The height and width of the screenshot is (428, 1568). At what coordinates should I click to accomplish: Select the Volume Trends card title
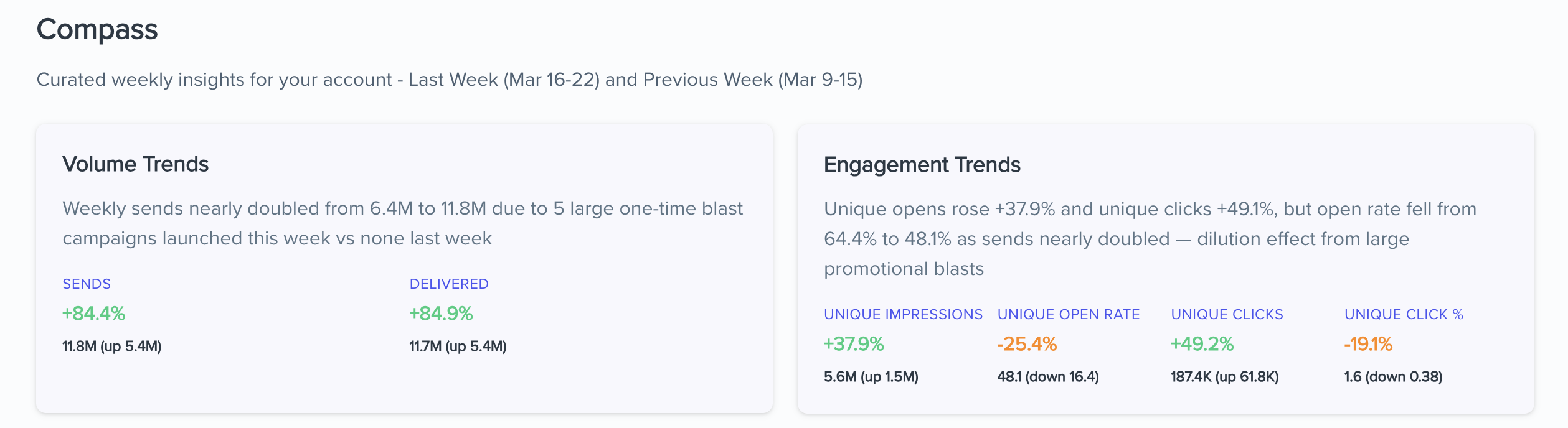point(135,164)
